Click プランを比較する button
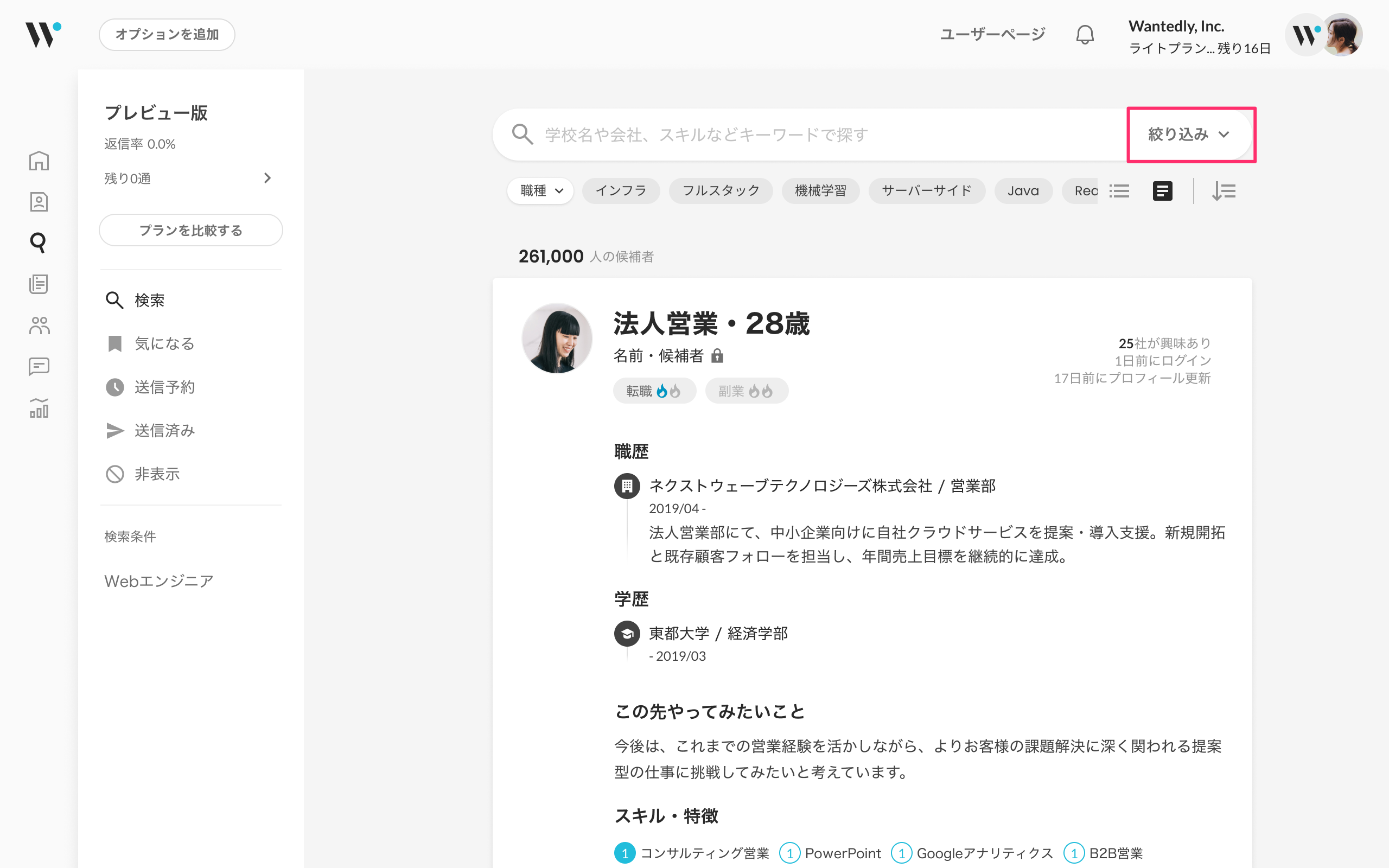 point(190,230)
